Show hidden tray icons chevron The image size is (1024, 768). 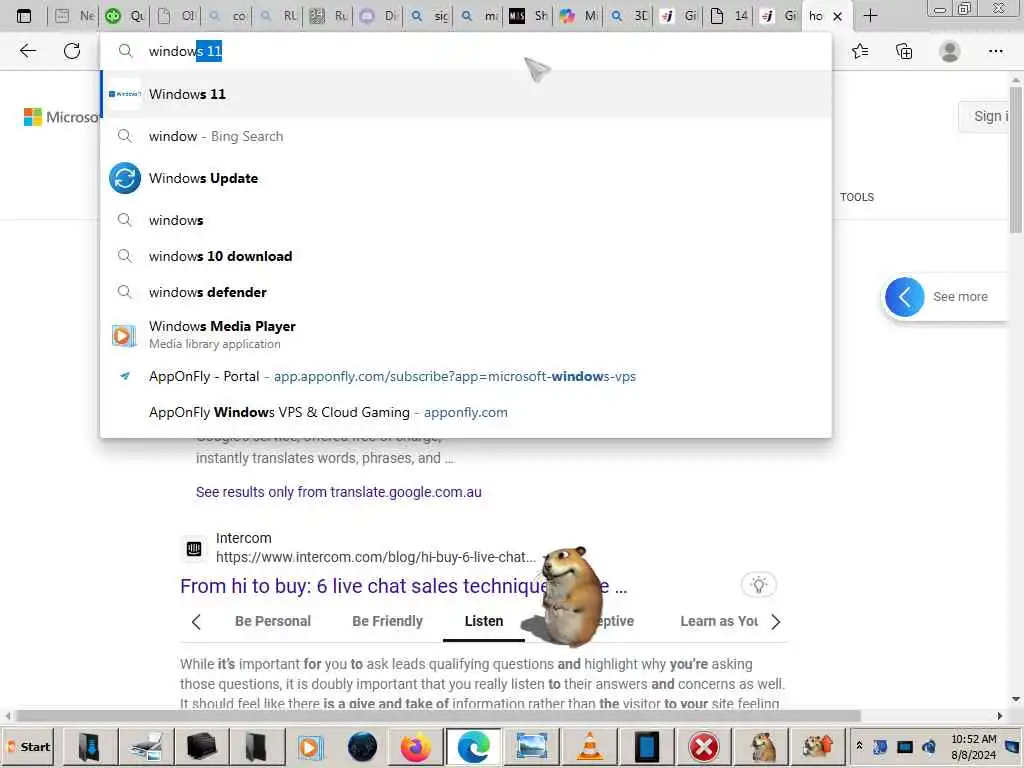859,746
